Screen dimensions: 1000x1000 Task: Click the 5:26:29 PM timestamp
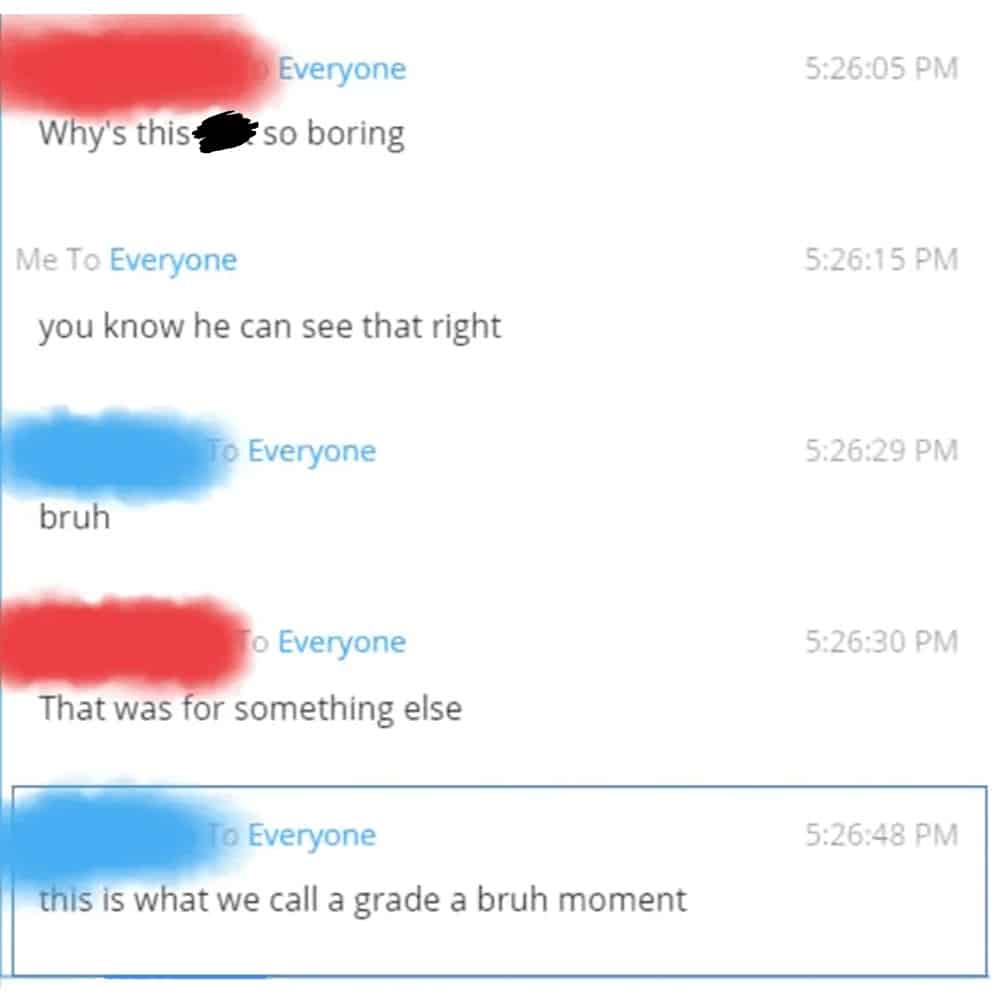click(881, 451)
